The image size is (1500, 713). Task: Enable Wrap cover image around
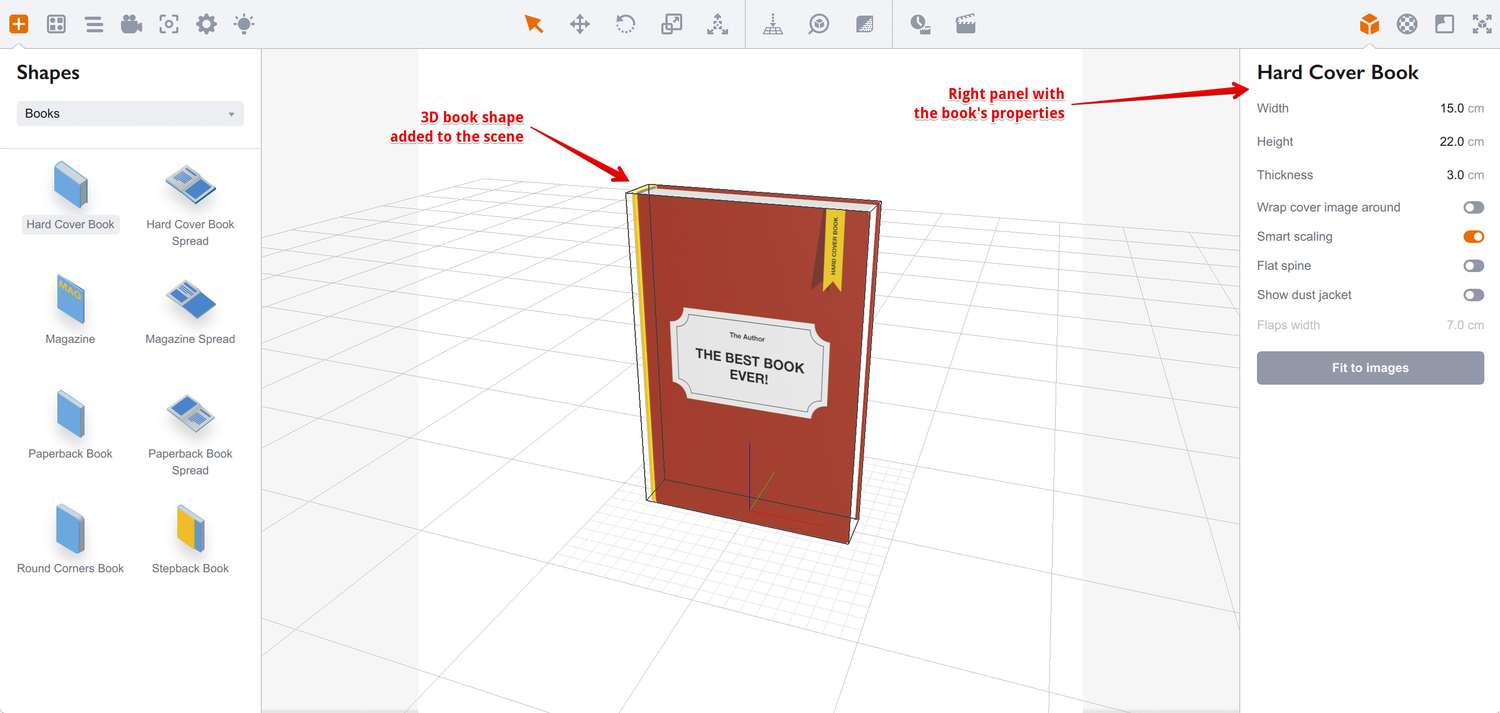(1473, 207)
